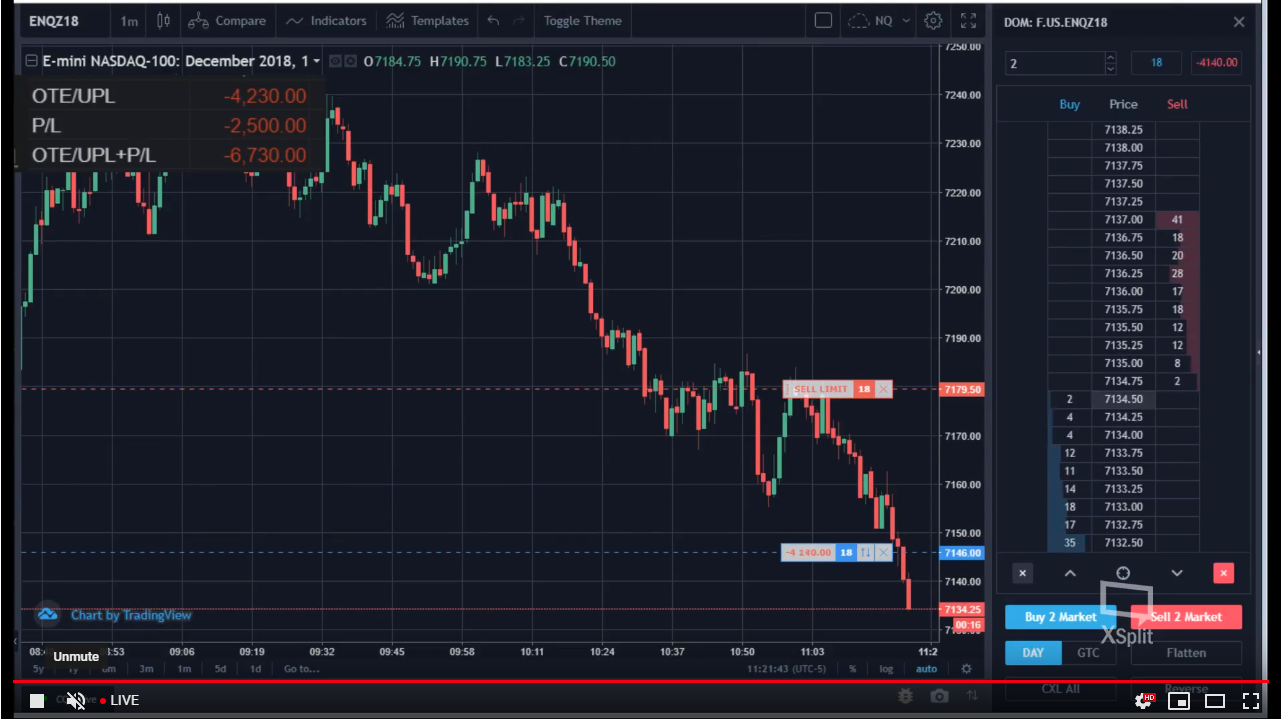This screenshot has width=1282, height=726.
Task: Make the video player fullscreen
Action: (x=1251, y=701)
